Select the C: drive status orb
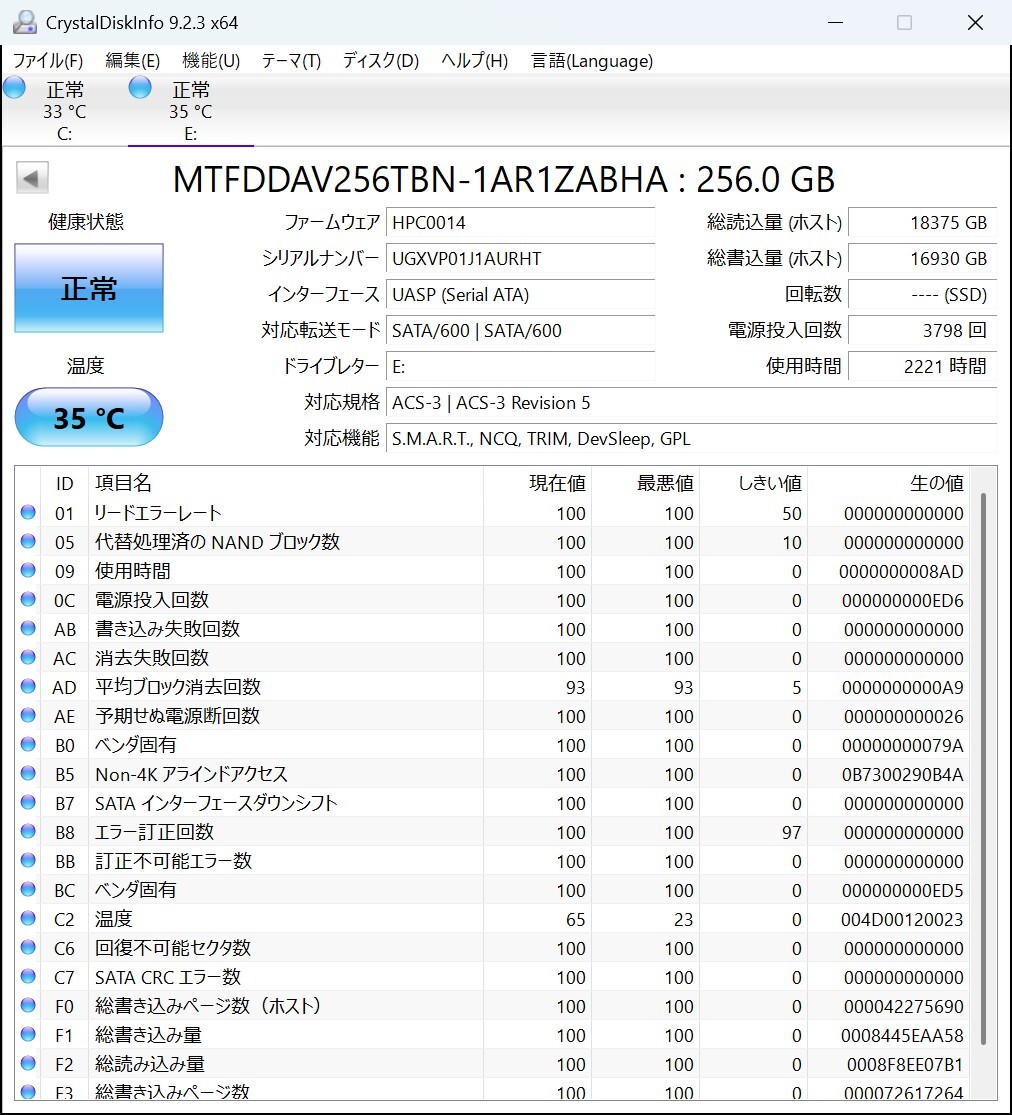This screenshot has width=1012, height=1115. [14, 87]
